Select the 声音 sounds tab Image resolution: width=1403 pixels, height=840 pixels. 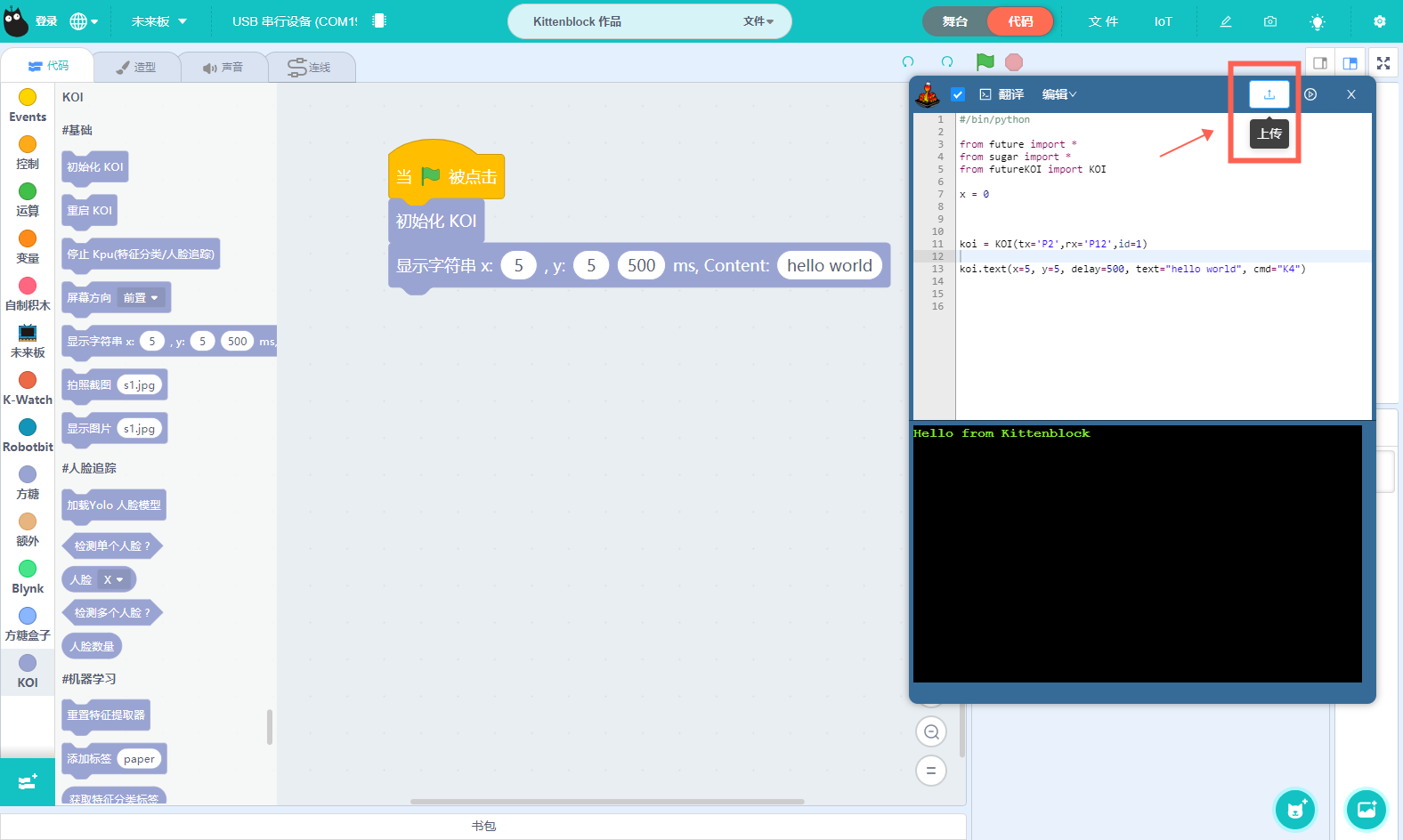[x=223, y=67]
